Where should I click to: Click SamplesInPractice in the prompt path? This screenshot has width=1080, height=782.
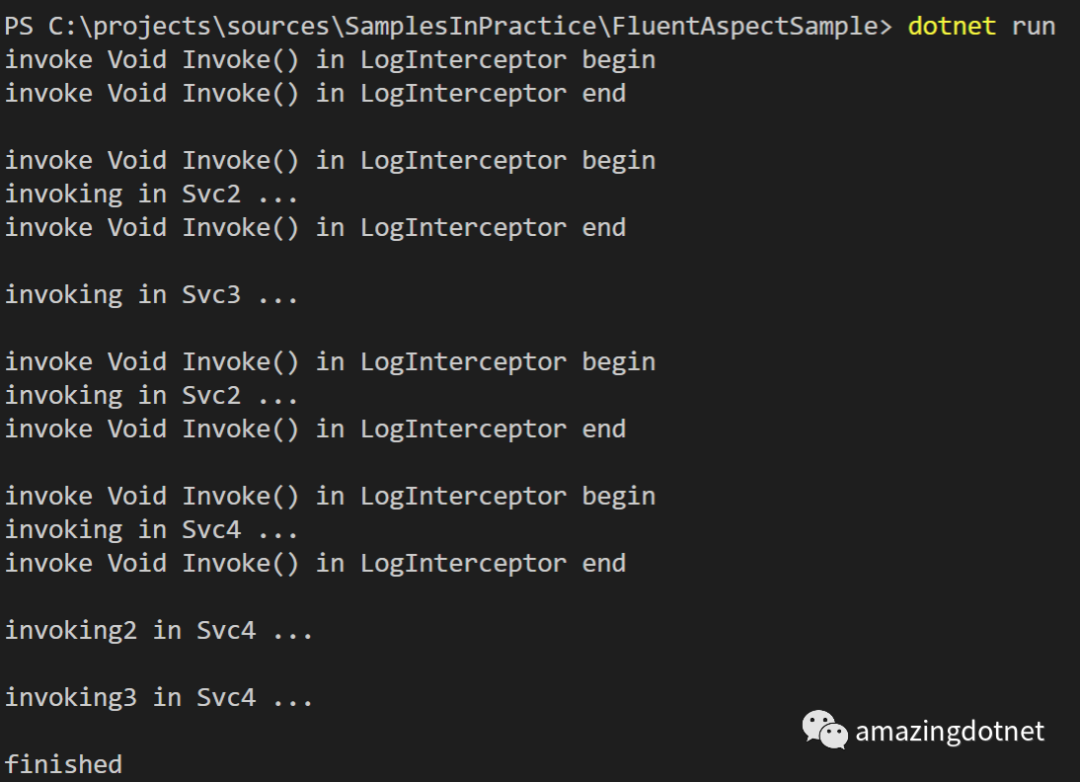470,26
